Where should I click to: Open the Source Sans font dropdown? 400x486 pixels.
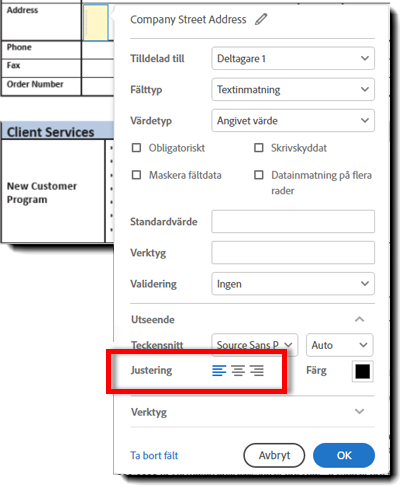click(x=255, y=345)
